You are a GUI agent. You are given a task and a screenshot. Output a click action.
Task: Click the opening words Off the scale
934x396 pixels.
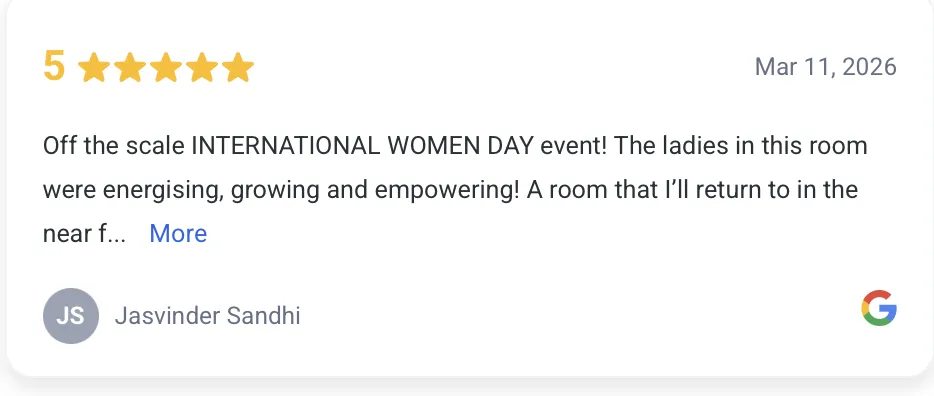point(114,146)
